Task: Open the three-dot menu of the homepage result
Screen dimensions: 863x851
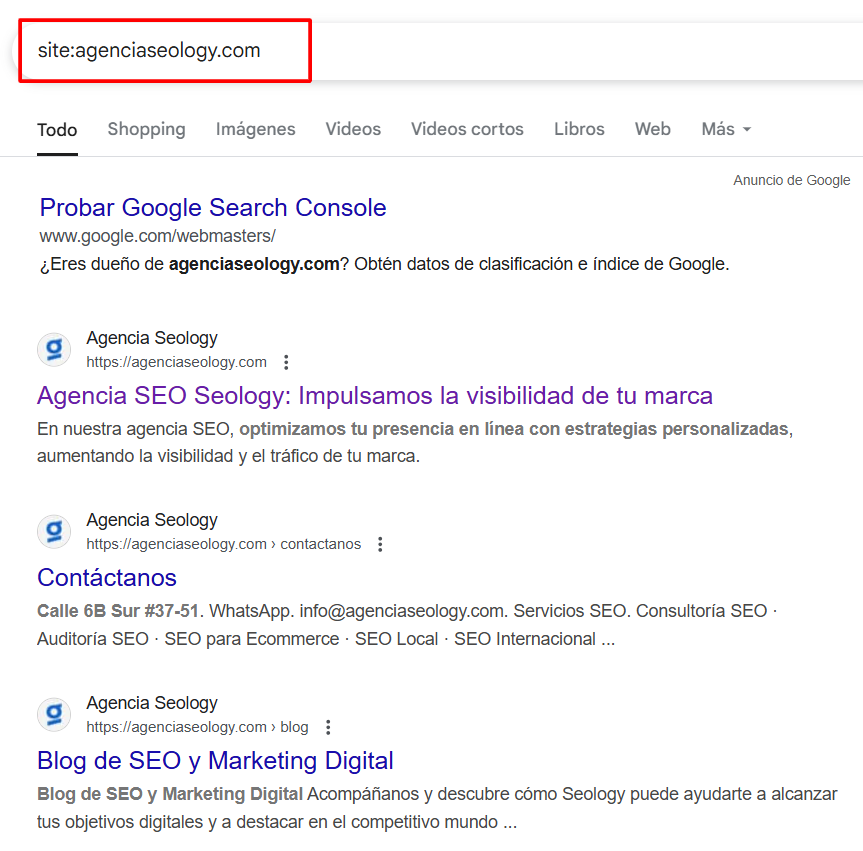Action: (287, 362)
